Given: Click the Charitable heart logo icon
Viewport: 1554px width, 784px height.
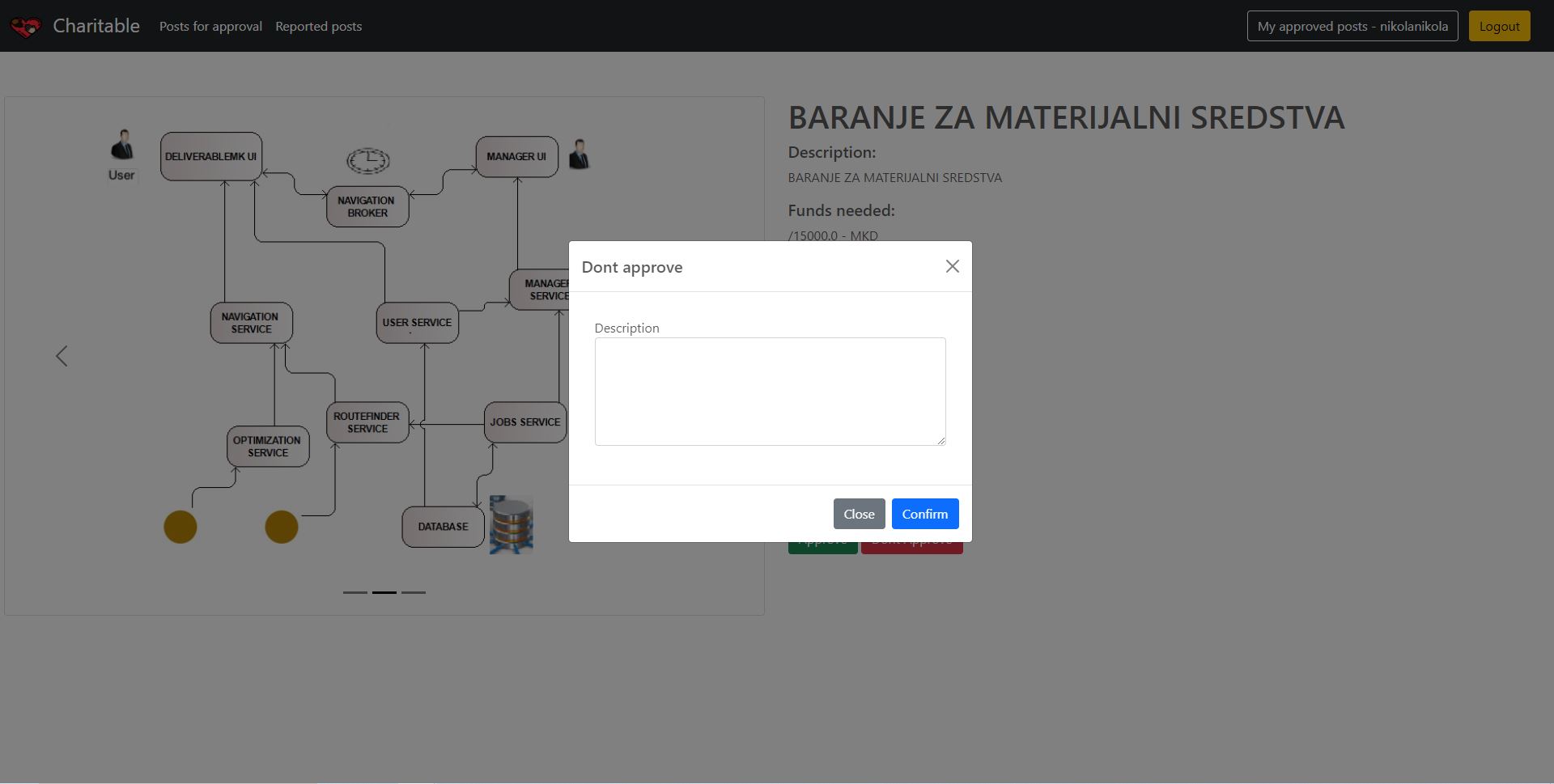Looking at the screenshot, I should coord(25,27).
